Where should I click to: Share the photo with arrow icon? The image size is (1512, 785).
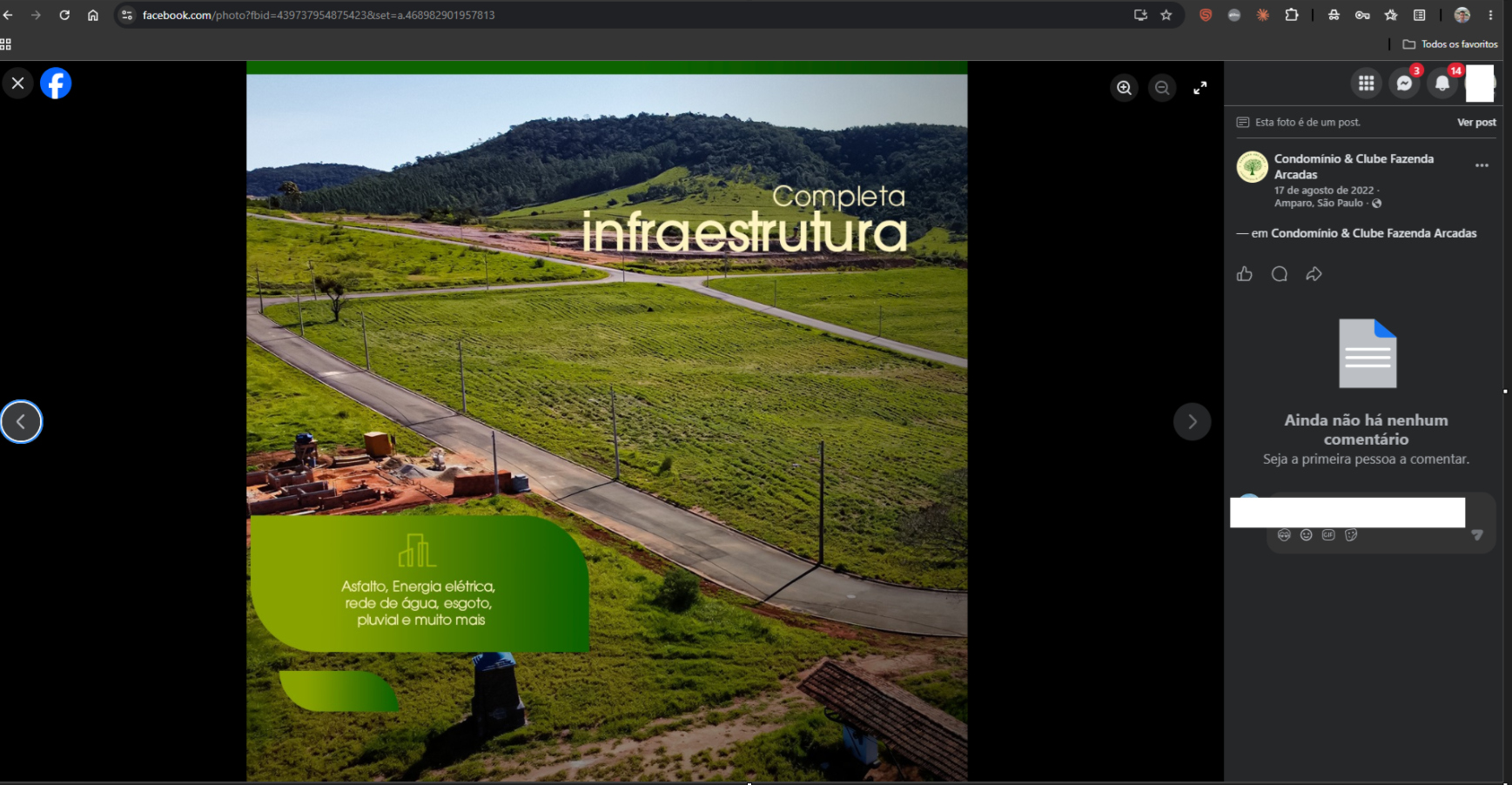coord(1314,274)
